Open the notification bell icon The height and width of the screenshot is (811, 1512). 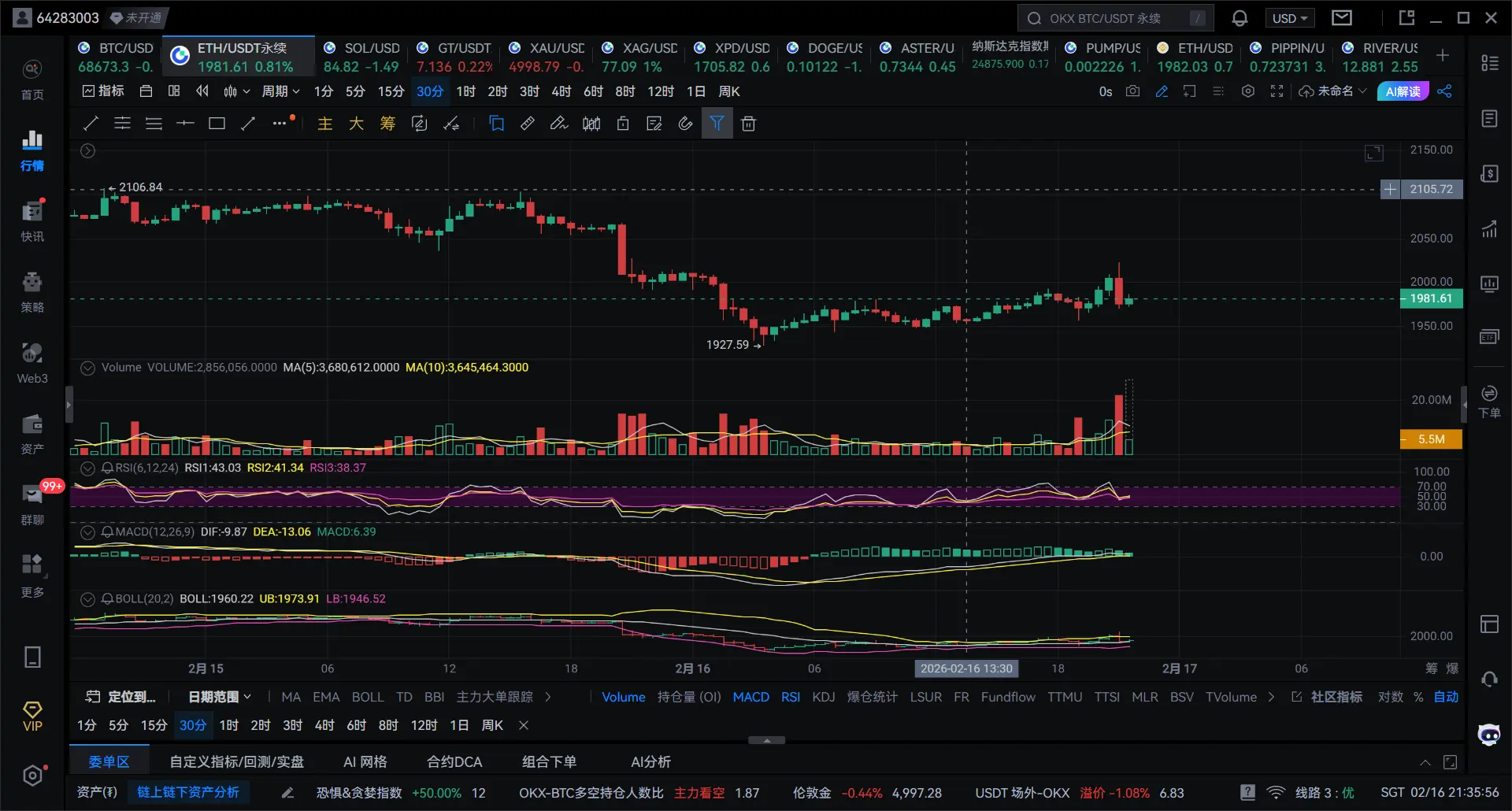[1240, 18]
